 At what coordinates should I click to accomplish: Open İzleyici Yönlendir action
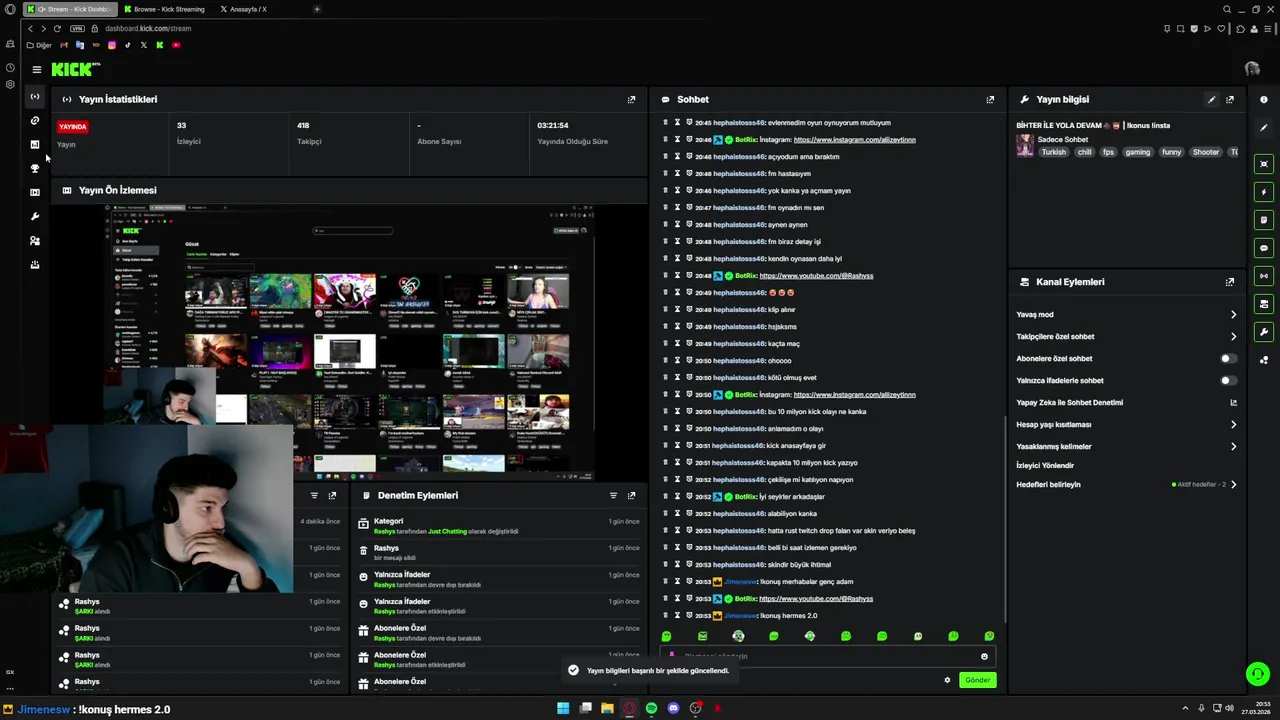[1045, 465]
